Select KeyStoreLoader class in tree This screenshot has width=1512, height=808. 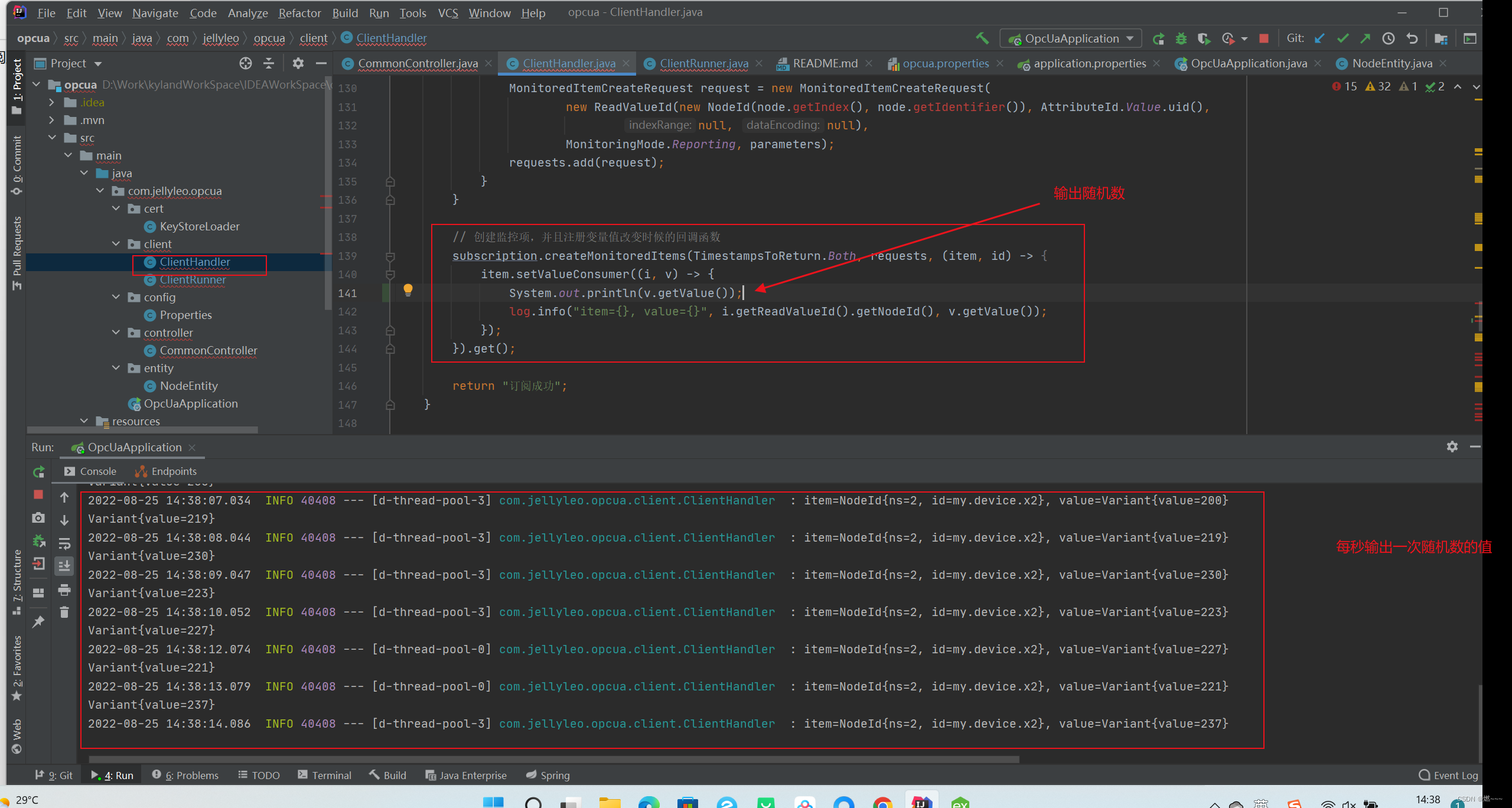tap(199, 226)
